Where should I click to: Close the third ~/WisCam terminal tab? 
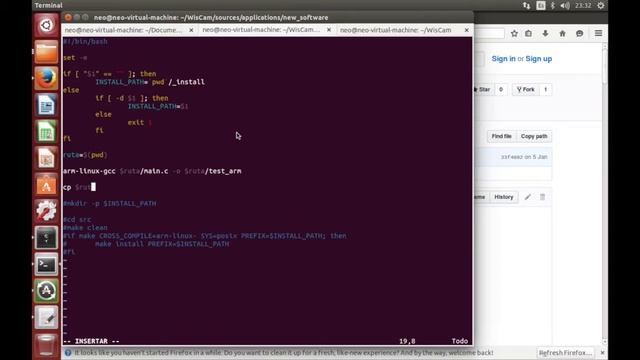pyautogui.click(x=467, y=30)
